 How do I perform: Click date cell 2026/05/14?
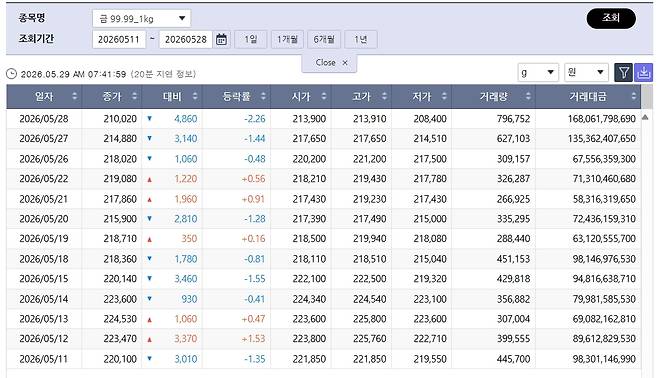(44, 299)
